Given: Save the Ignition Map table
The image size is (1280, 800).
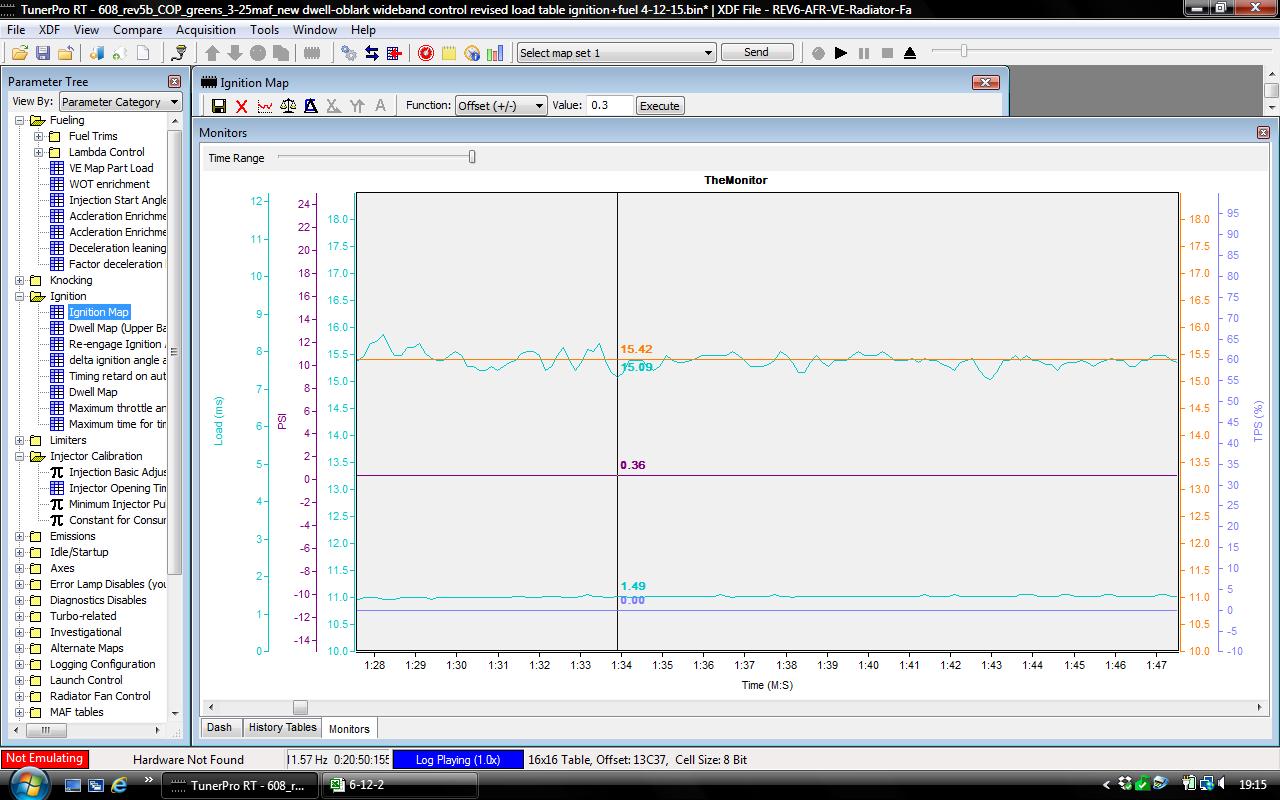Looking at the screenshot, I should point(219,106).
